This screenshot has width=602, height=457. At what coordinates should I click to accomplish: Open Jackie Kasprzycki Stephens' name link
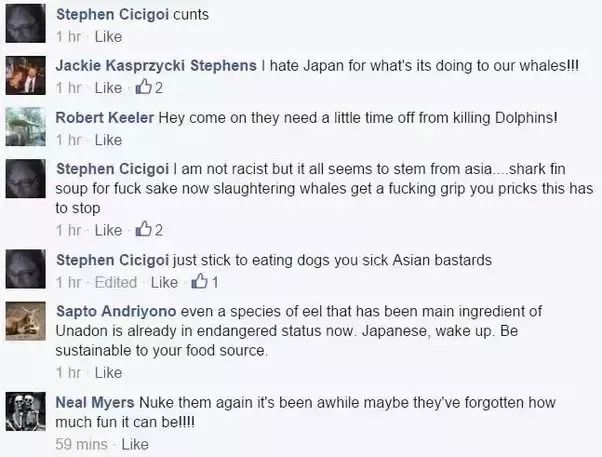point(156,66)
